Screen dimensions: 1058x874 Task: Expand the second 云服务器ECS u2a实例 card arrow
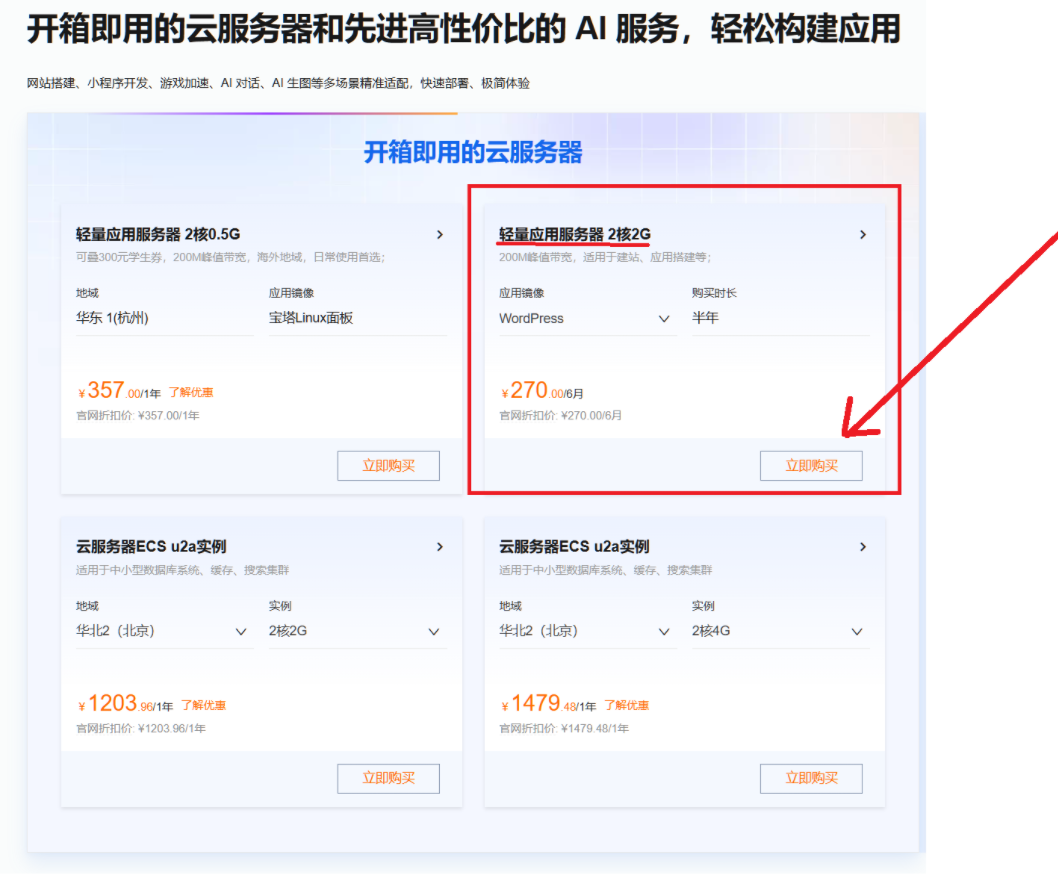862,546
